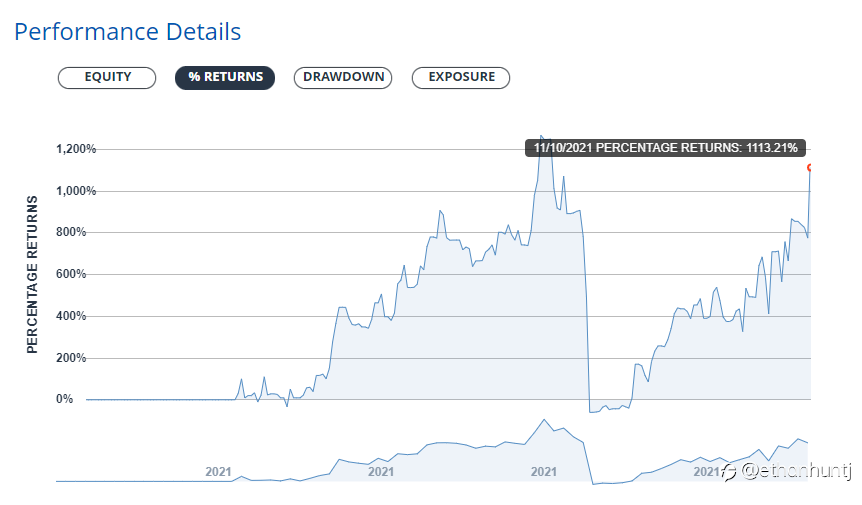Show the EXPOSURE chart view
This screenshot has width=862, height=505.
click(461, 77)
